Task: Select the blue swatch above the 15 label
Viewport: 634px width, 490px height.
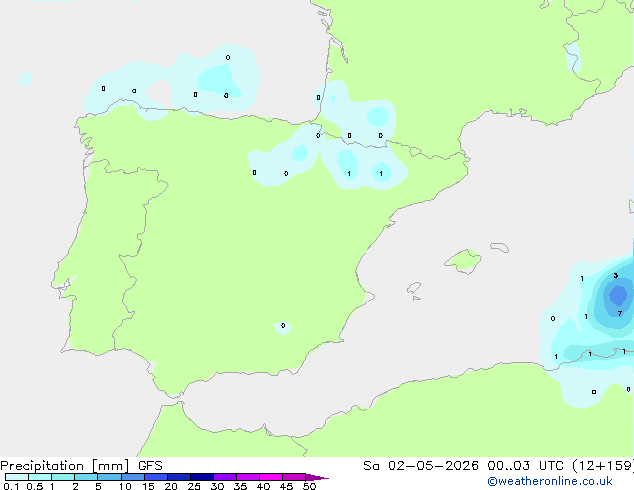Action: click(x=156, y=477)
